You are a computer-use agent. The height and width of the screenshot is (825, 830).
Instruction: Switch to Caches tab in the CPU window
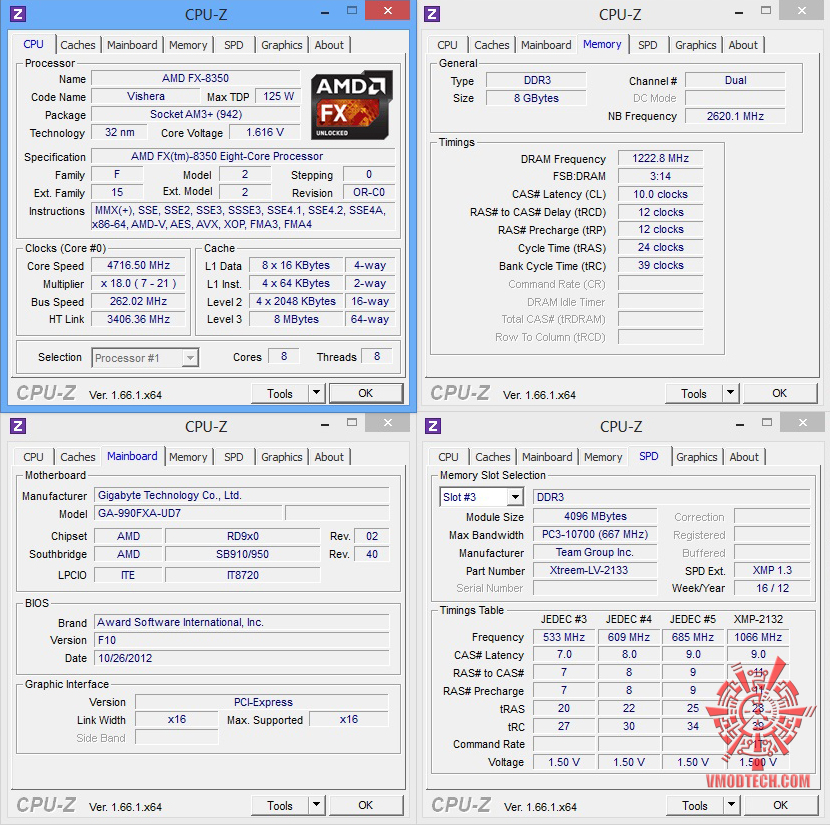click(78, 45)
